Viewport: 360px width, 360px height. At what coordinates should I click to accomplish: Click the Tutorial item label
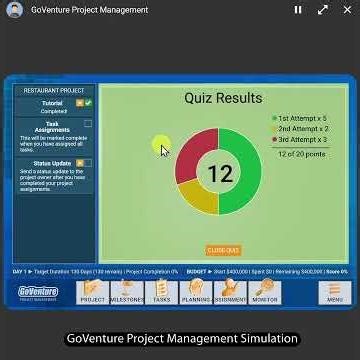(52, 103)
